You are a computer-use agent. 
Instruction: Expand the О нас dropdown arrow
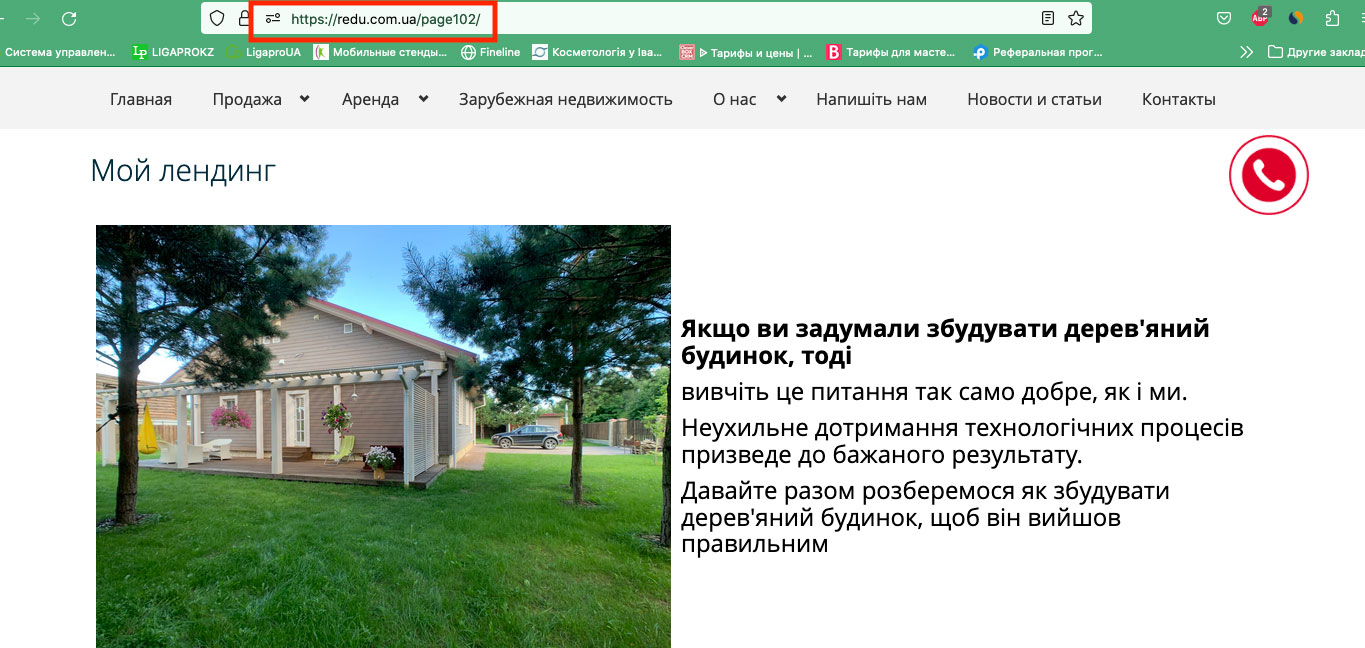tap(781, 98)
